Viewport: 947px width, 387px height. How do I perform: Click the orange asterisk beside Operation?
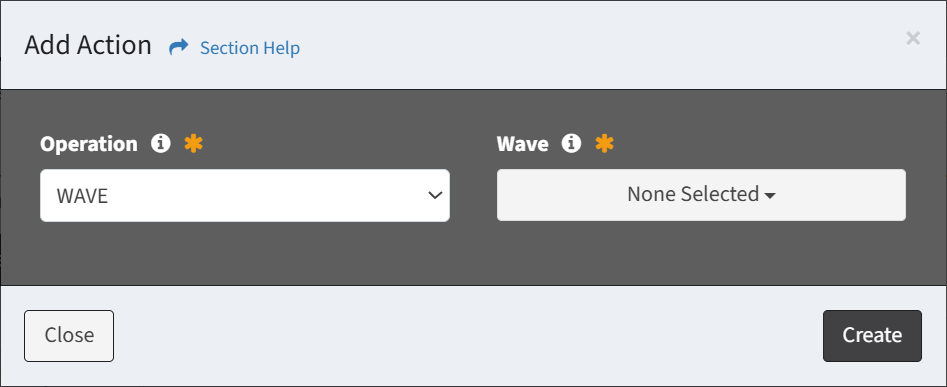[193, 144]
